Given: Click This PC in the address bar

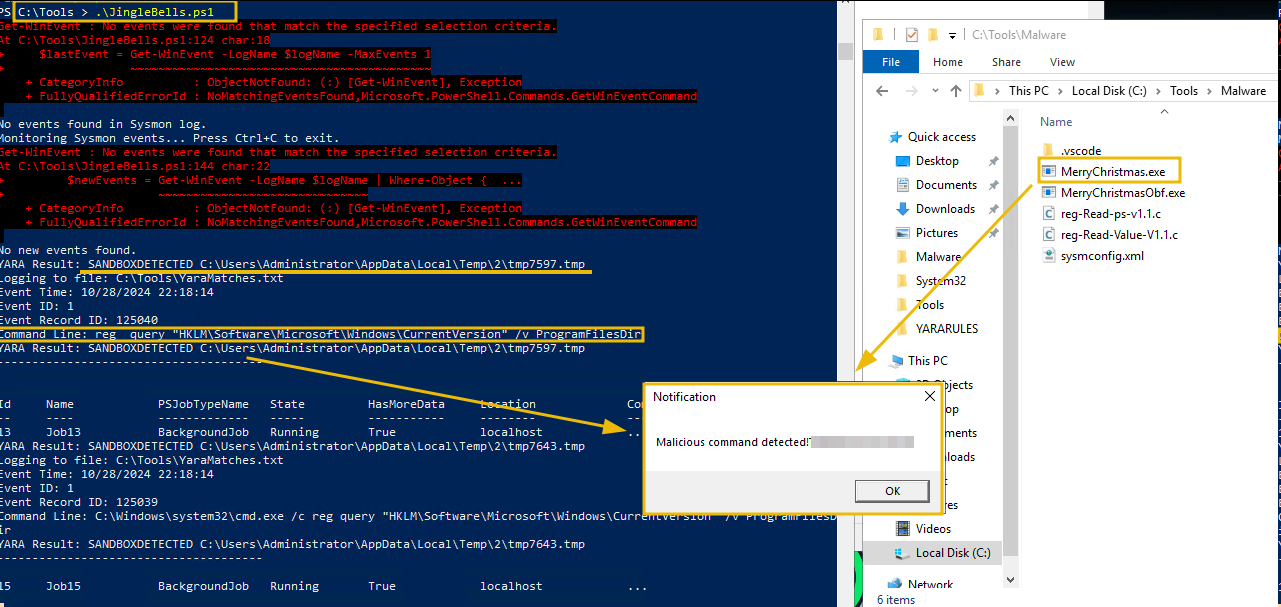Looking at the screenshot, I should tap(1028, 91).
